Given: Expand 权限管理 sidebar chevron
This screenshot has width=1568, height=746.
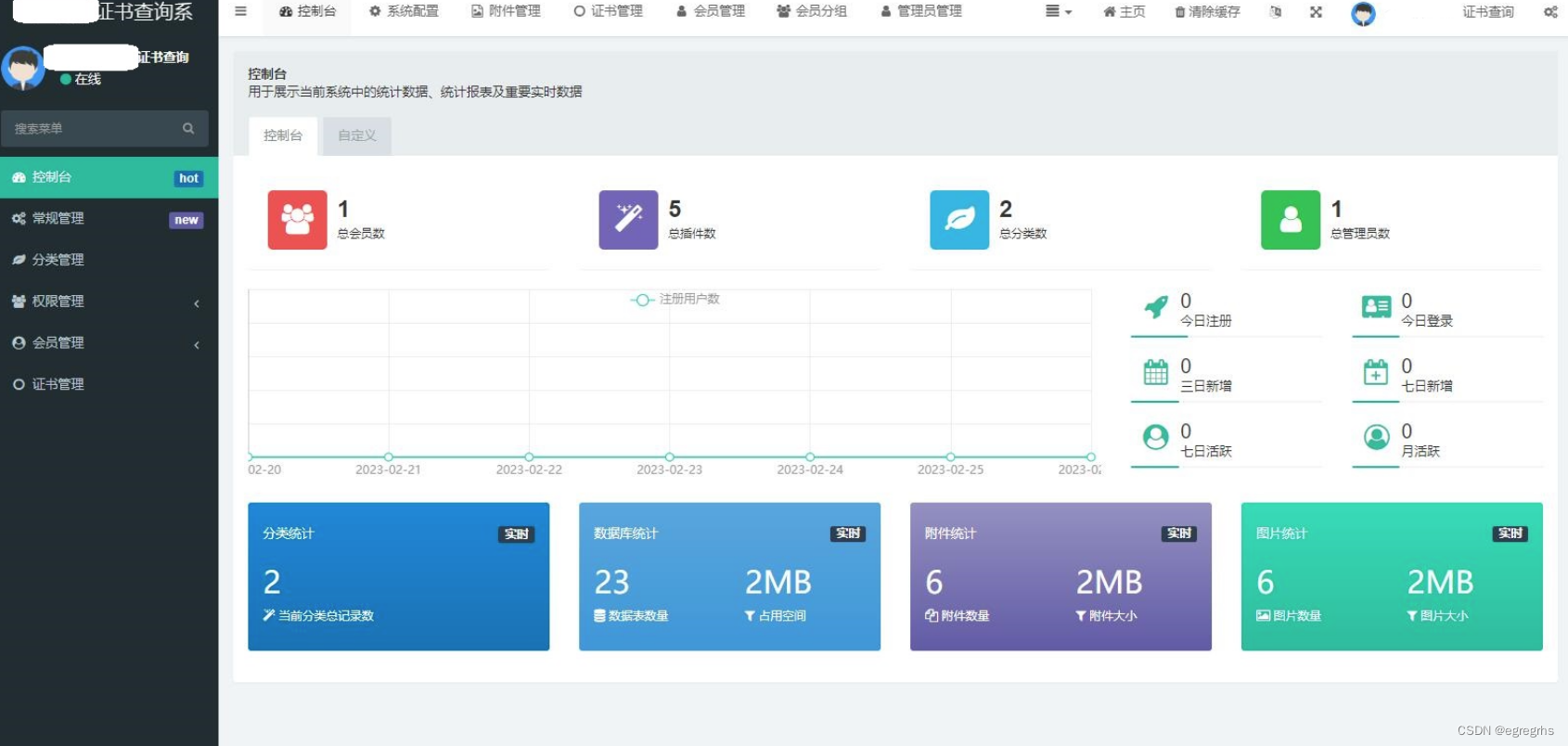Looking at the screenshot, I should pos(197,303).
